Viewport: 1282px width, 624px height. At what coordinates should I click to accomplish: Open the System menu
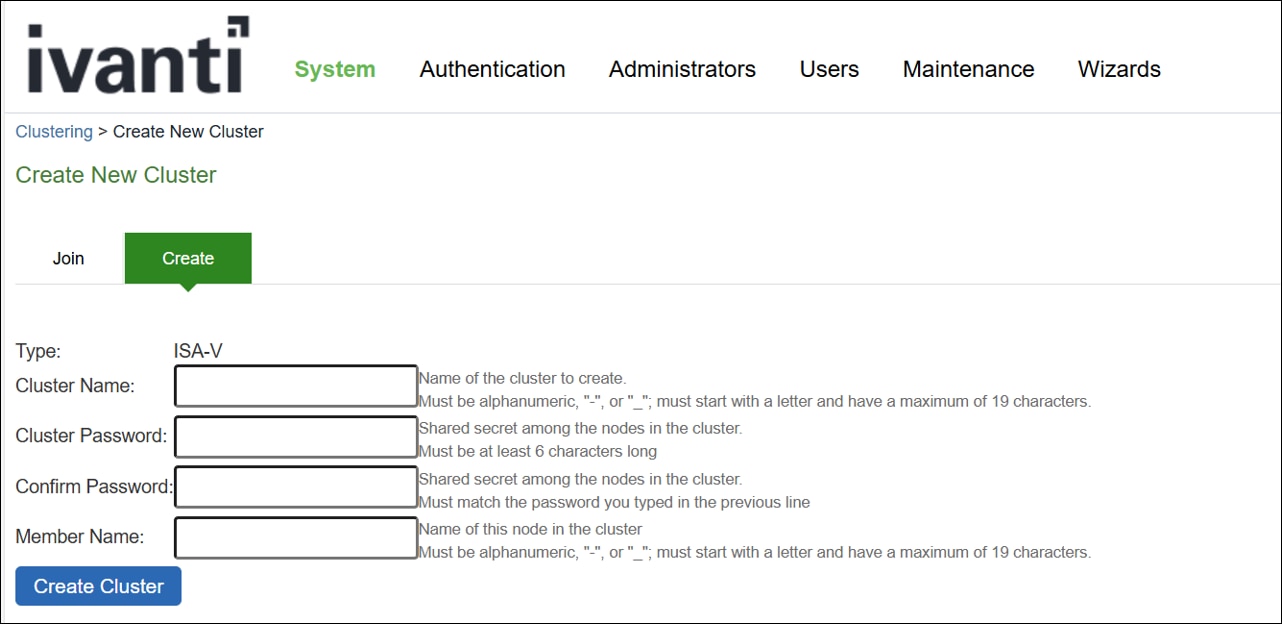coord(335,70)
